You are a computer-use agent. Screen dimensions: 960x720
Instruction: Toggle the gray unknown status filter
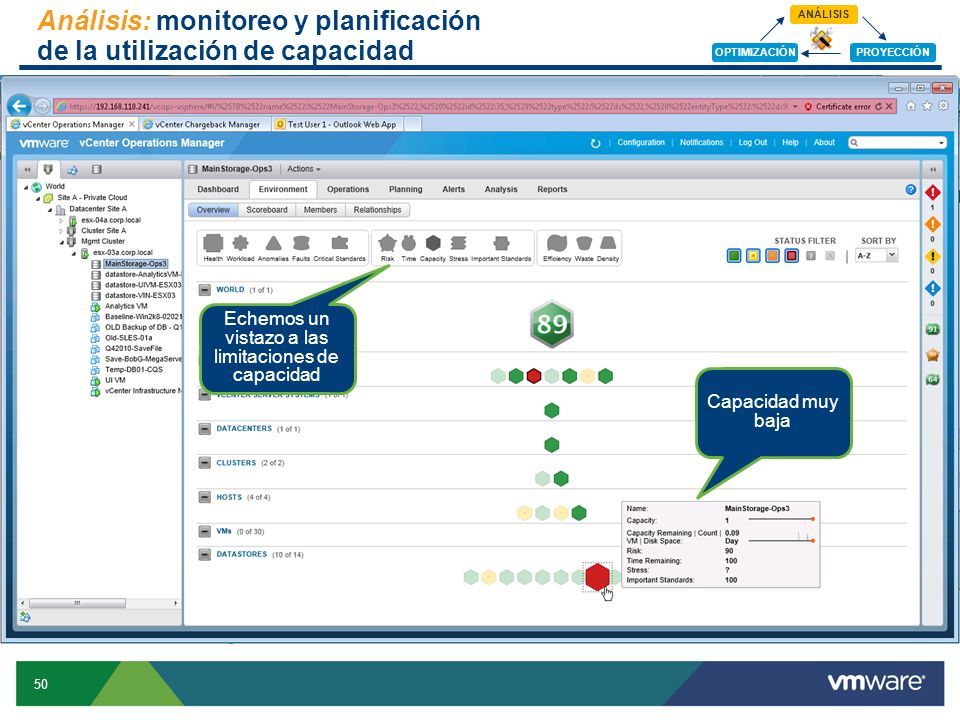[x=811, y=255]
